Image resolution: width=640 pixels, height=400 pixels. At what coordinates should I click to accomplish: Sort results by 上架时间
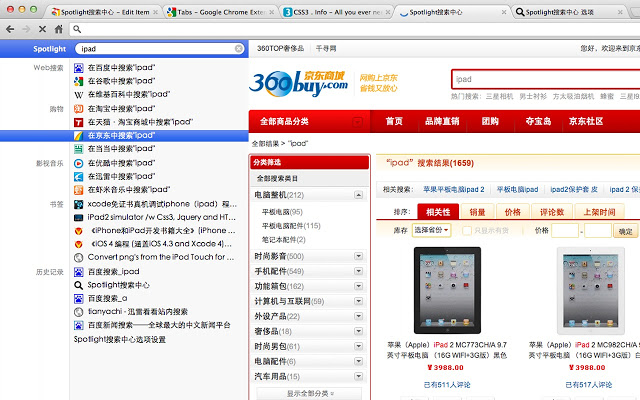tap(599, 212)
